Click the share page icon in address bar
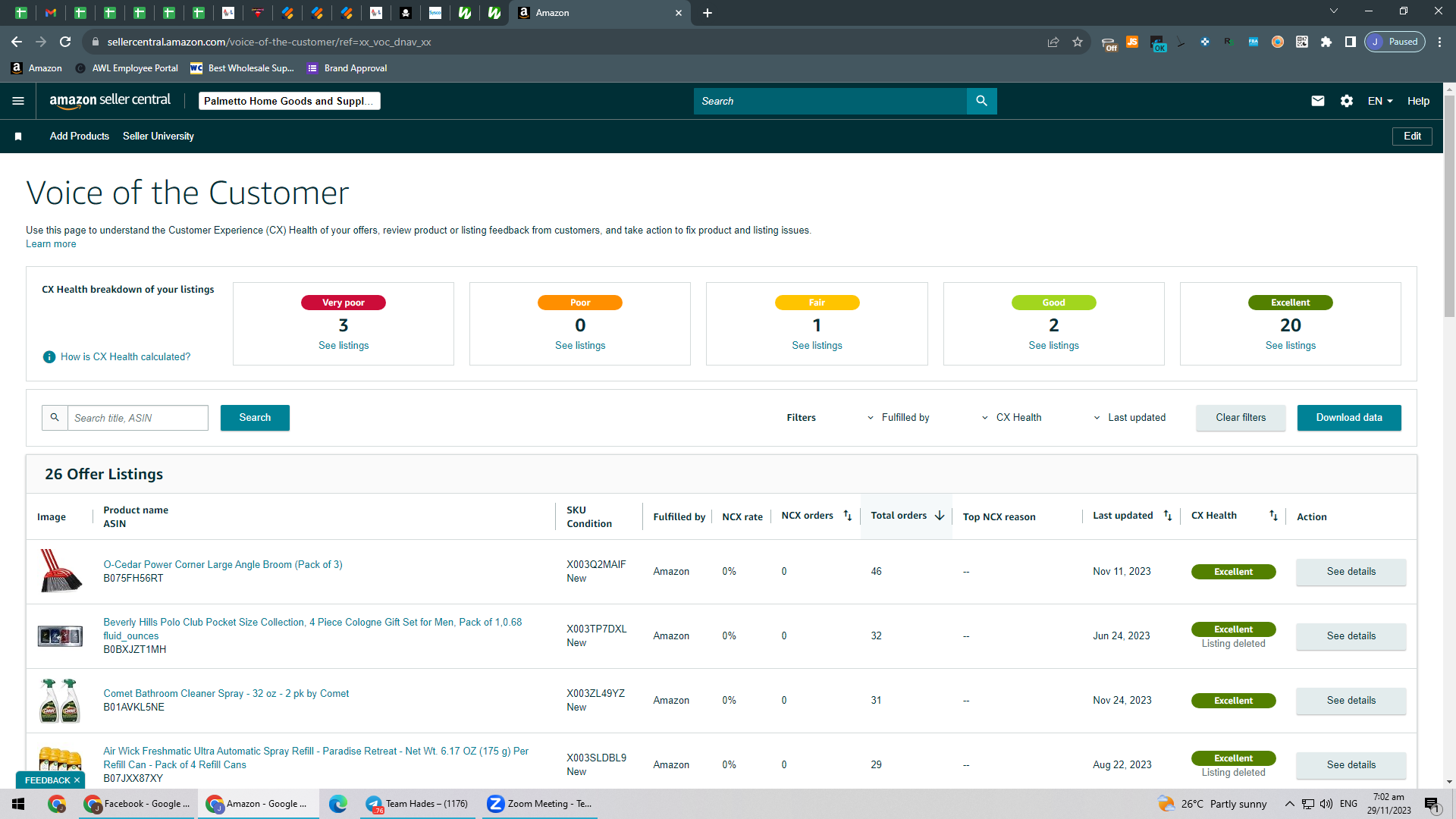This screenshot has height=819, width=1456. click(1053, 42)
